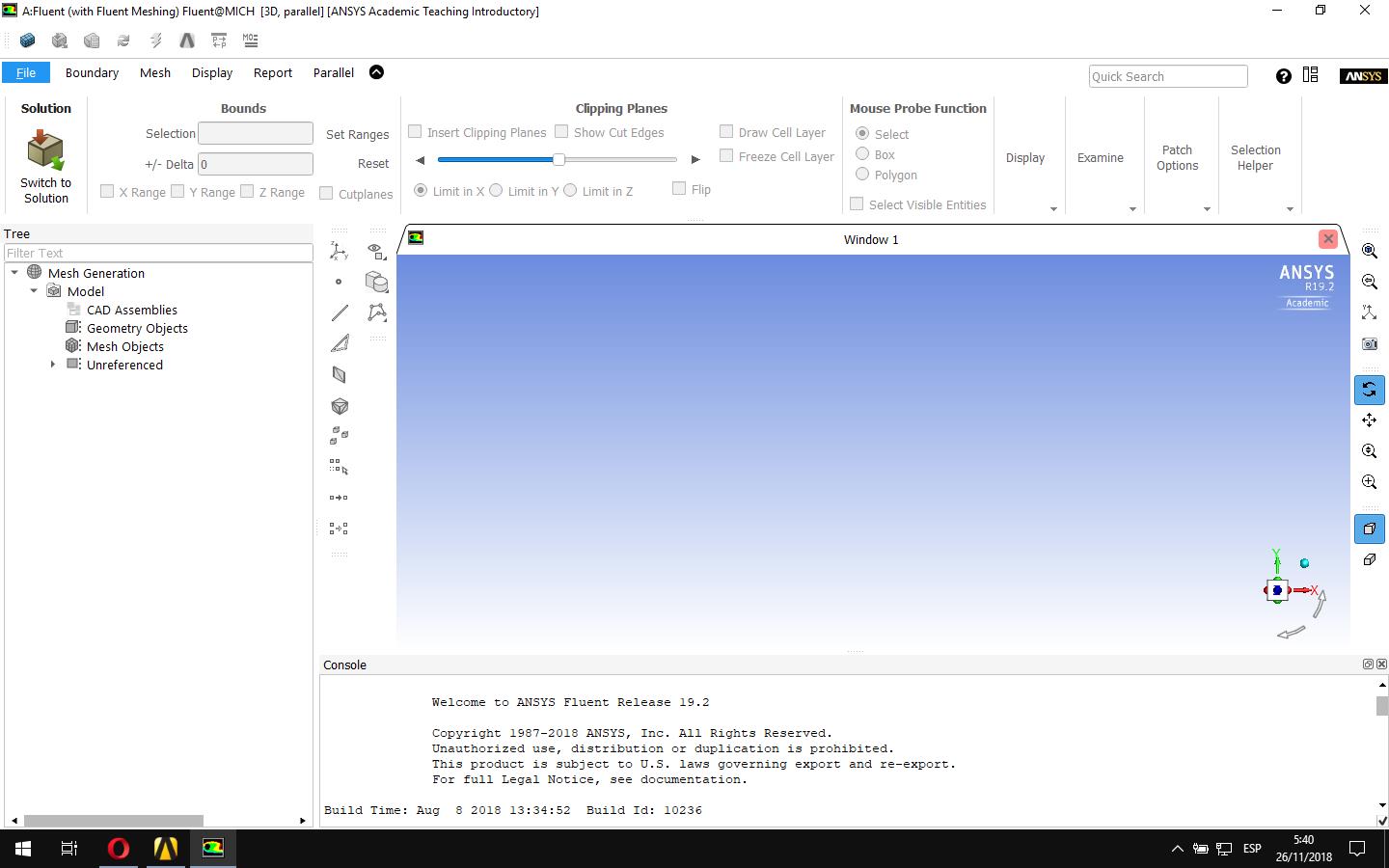Click the MO list toolbar icon
This screenshot has height=868, width=1389.
(x=251, y=41)
